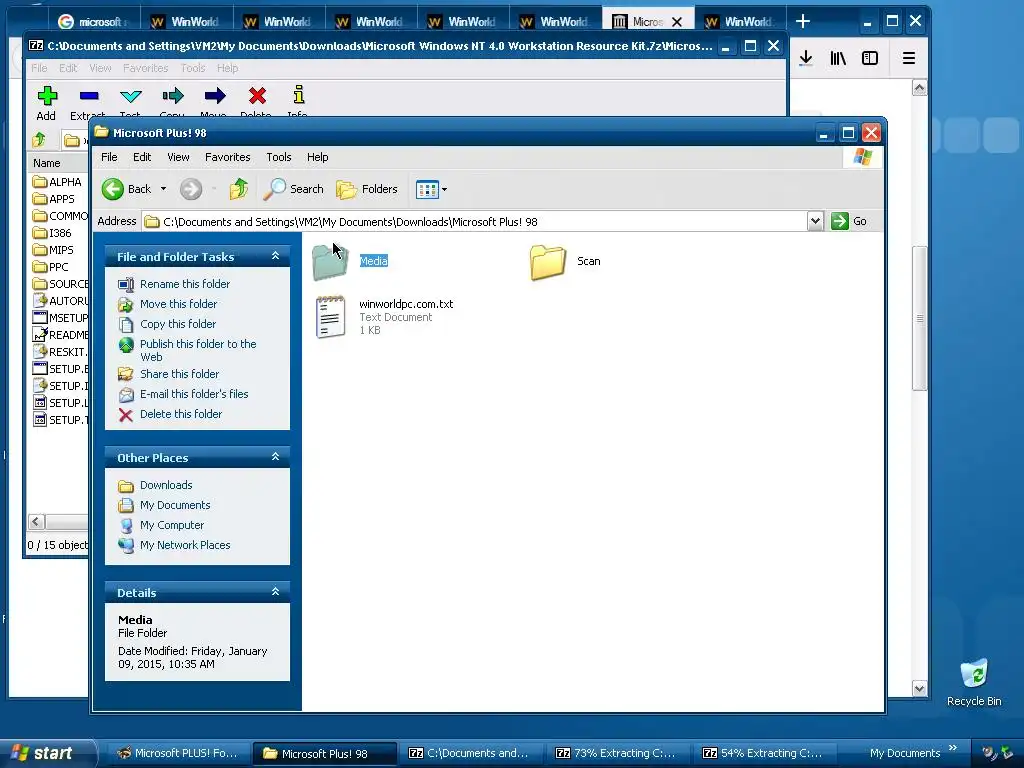Open the Recycle Bin desktop icon
Image resolution: width=1024 pixels, height=768 pixels.
tap(974, 682)
